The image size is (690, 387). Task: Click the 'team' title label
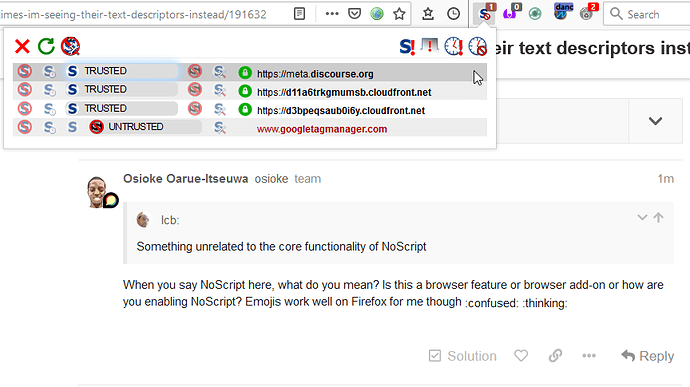[308, 179]
